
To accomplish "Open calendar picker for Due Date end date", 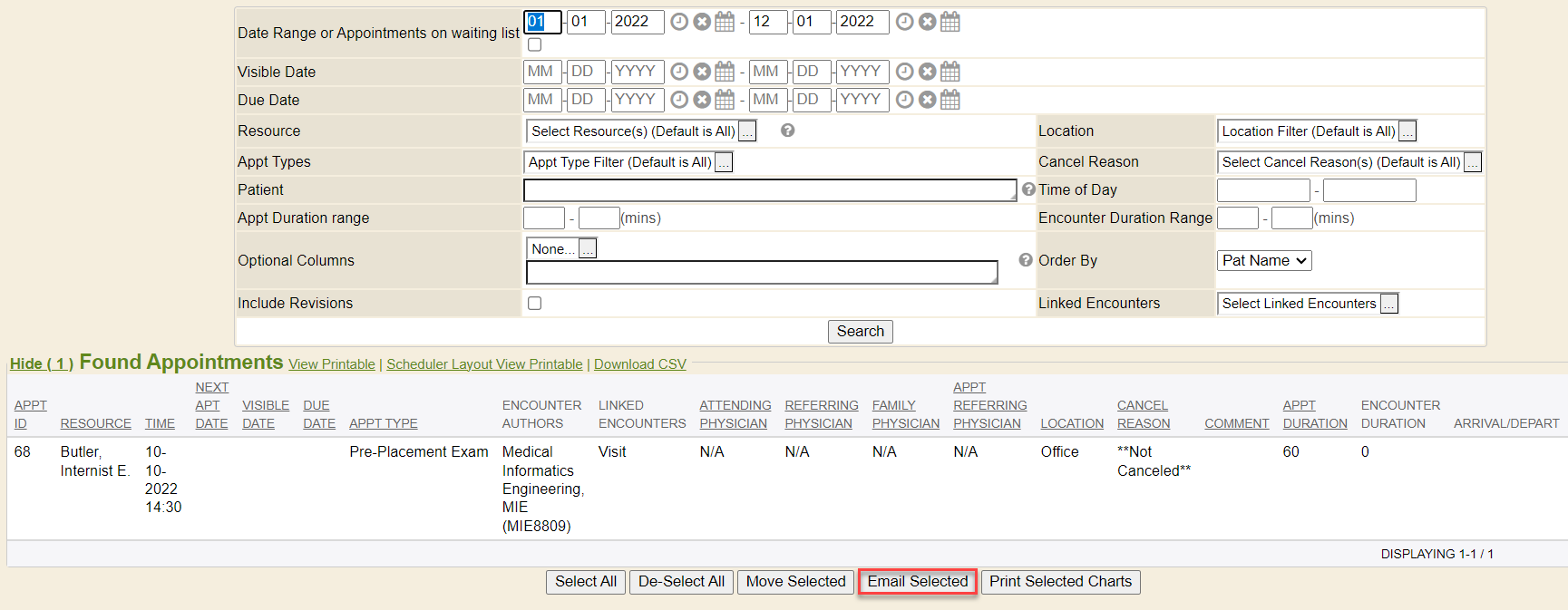I will coord(950,100).
